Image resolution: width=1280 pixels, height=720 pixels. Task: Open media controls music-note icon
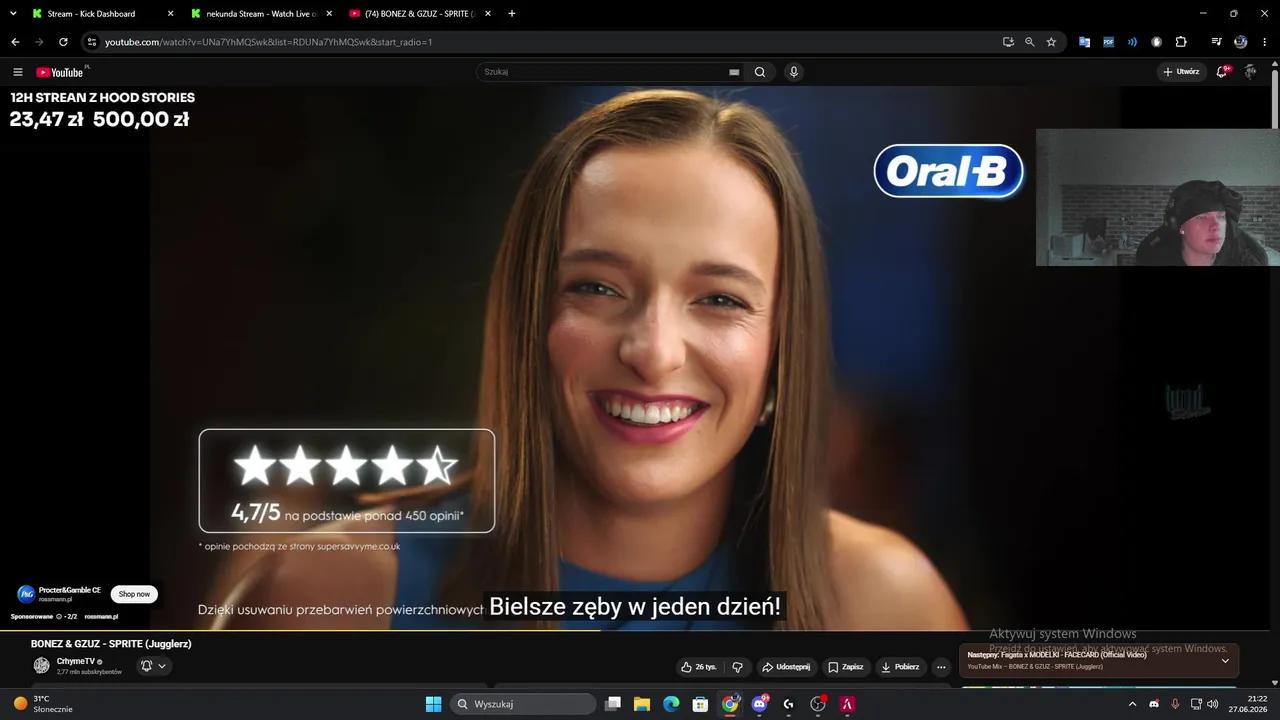tap(1216, 42)
